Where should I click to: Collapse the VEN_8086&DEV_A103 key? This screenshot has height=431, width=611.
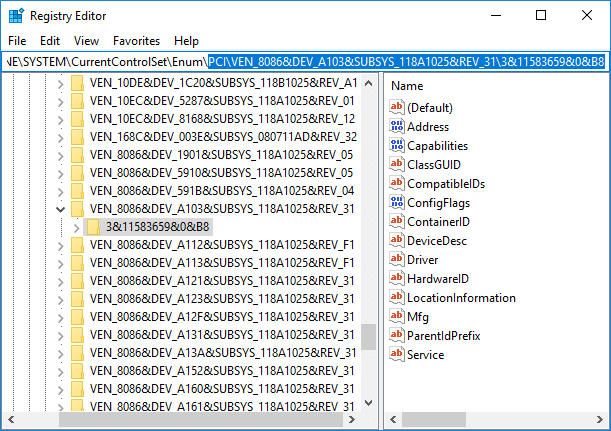60,209
